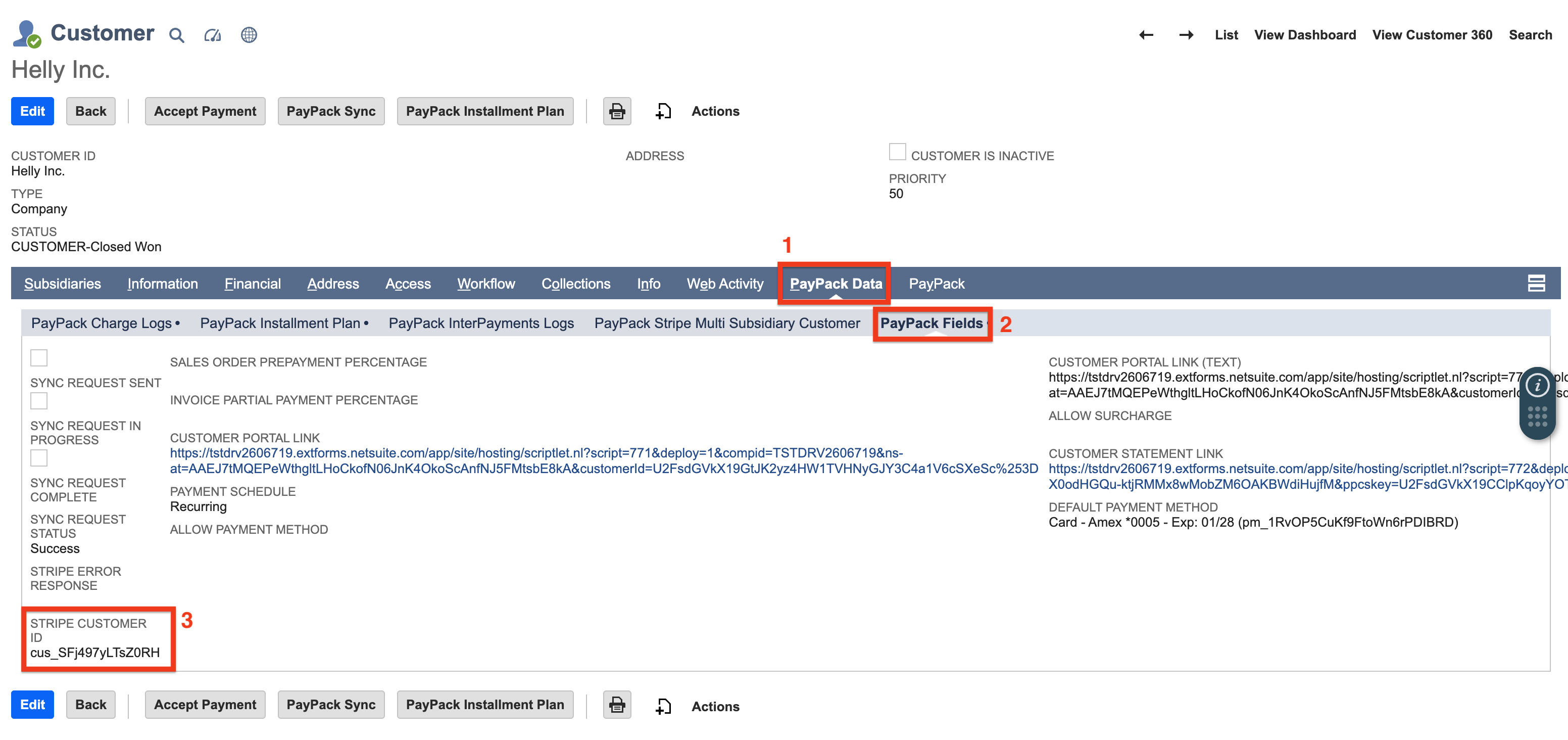Go to next record with right arrow
This screenshot has width=1568, height=740.
pyautogui.click(x=1186, y=35)
